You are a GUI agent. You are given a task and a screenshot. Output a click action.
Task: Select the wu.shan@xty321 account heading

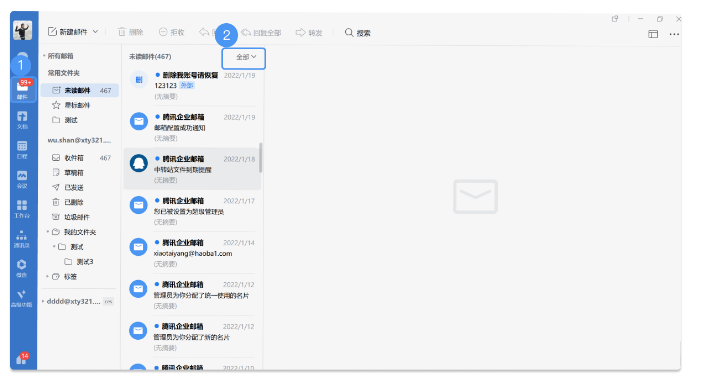(x=79, y=140)
